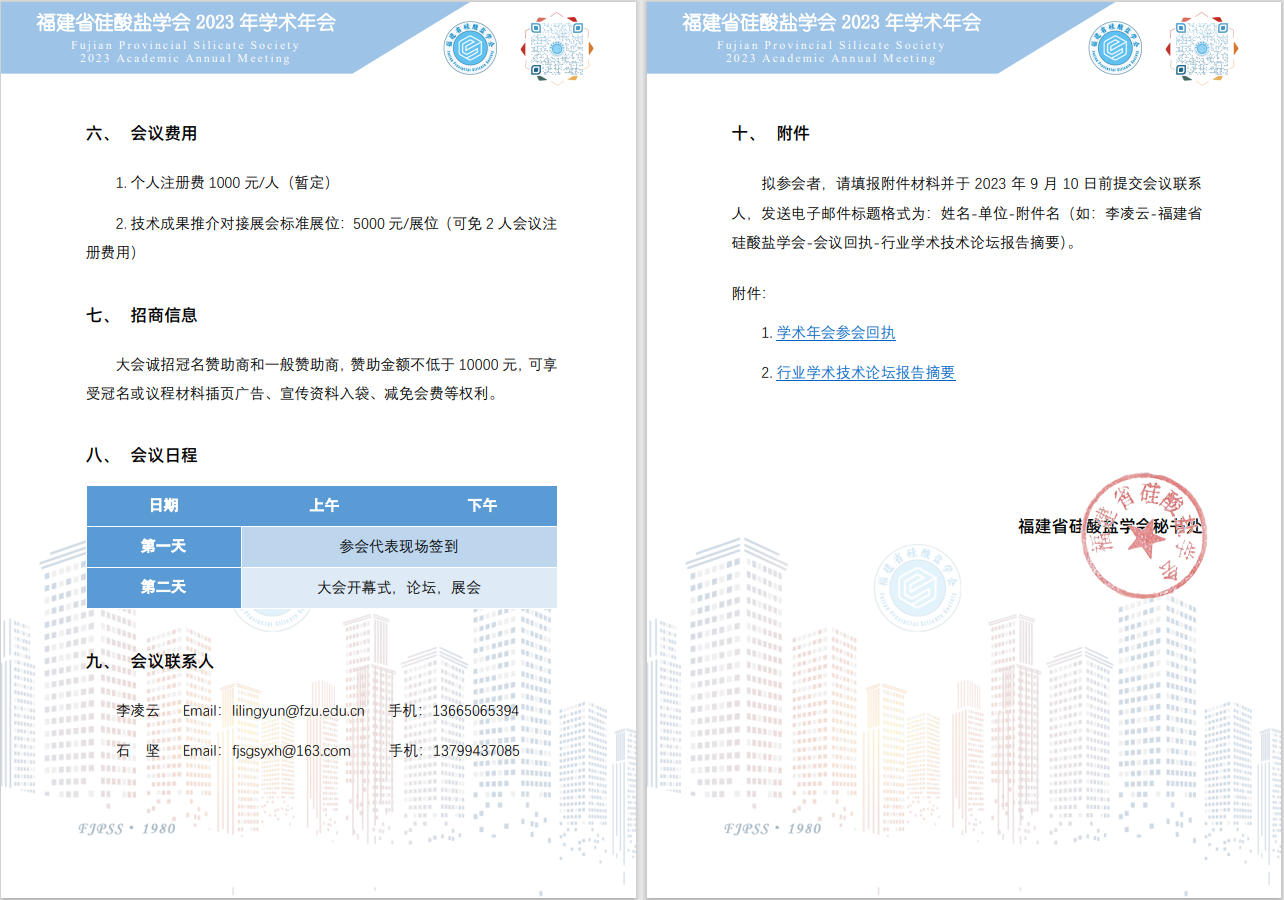Click the phone number 13799437085
This screenshot has height=900, width=1284.
pyautogui.click(x=476, y=752)
